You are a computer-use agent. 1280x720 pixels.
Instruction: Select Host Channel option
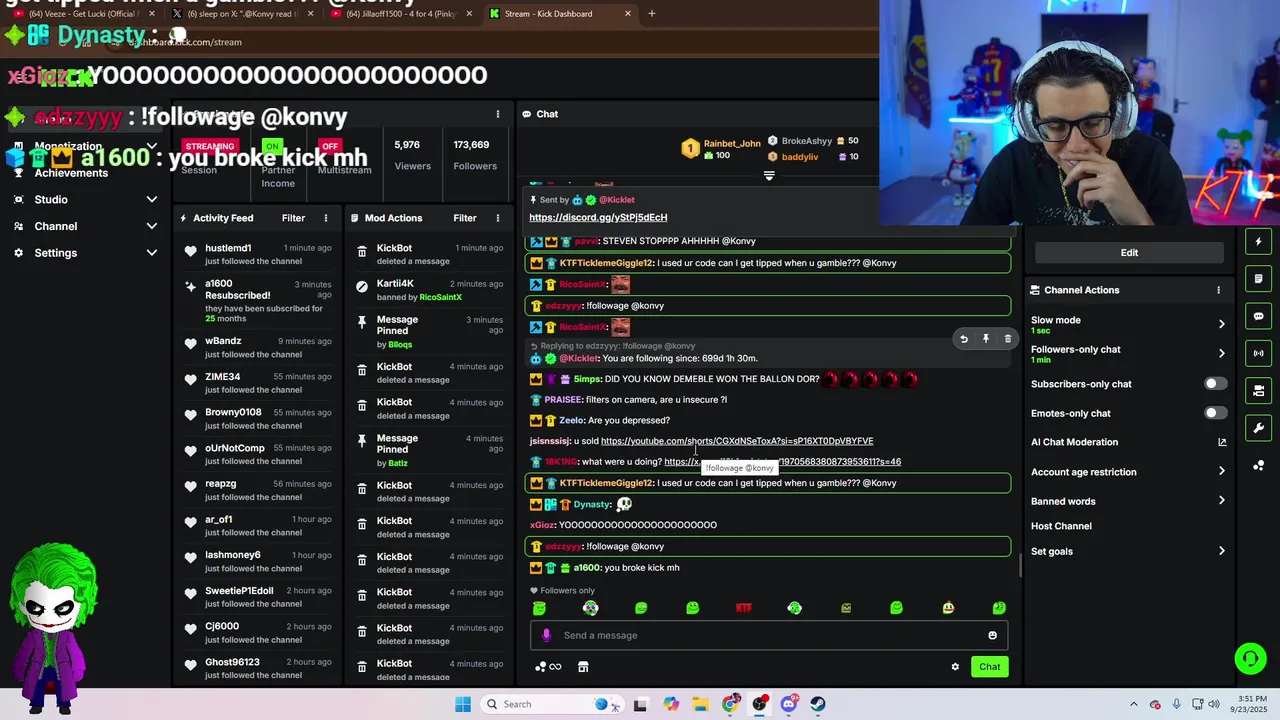[1061, 526]
